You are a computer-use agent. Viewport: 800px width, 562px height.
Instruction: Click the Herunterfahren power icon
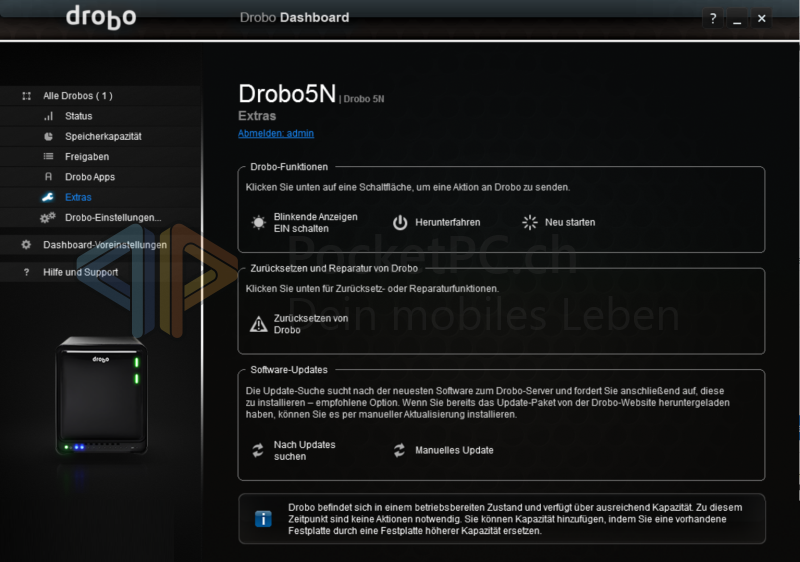click(x=400, y=222)
